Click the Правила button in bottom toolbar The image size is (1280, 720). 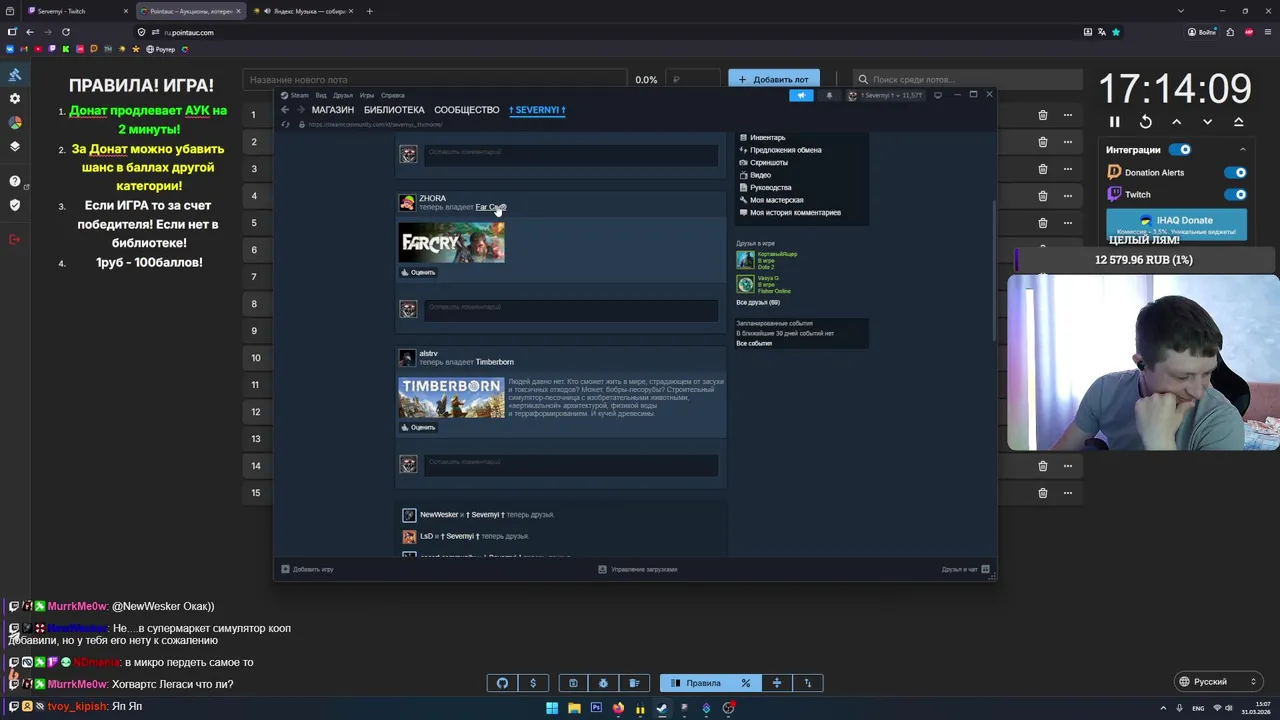point(695,683)
